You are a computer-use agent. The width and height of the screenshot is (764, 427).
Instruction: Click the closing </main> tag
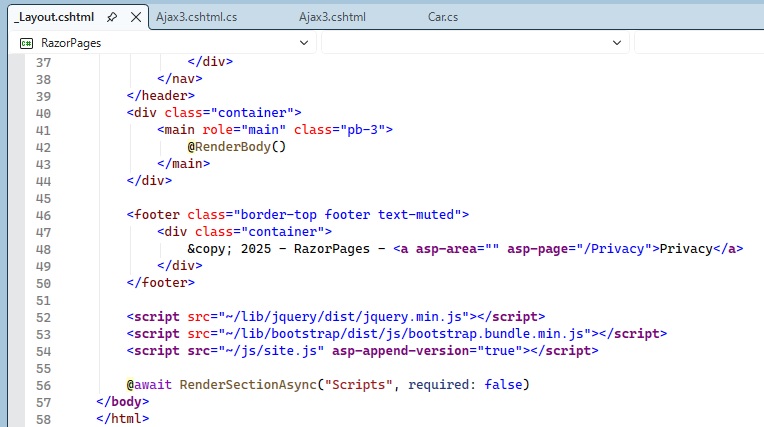click(184, 164)
